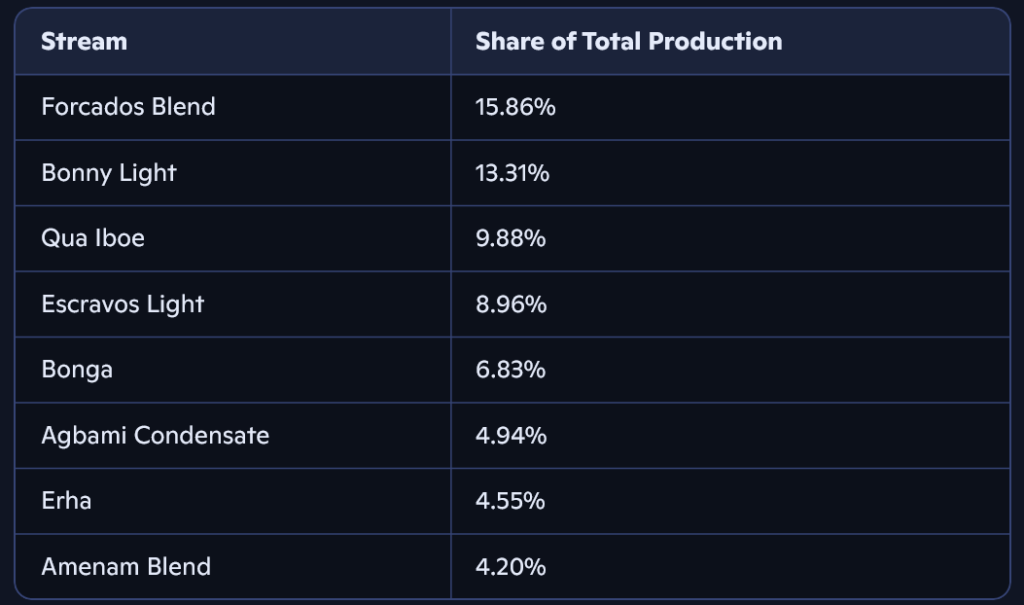Viewport: 1024px width, 605px height.
Task: Click the 4.55% share value
Action: point(510,501)
